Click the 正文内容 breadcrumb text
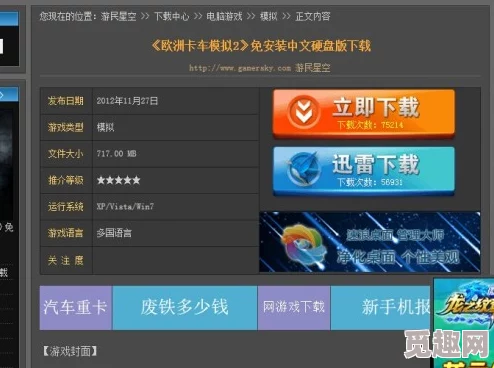The width and height of the screenshot is (494, 368). click(313, 16)
